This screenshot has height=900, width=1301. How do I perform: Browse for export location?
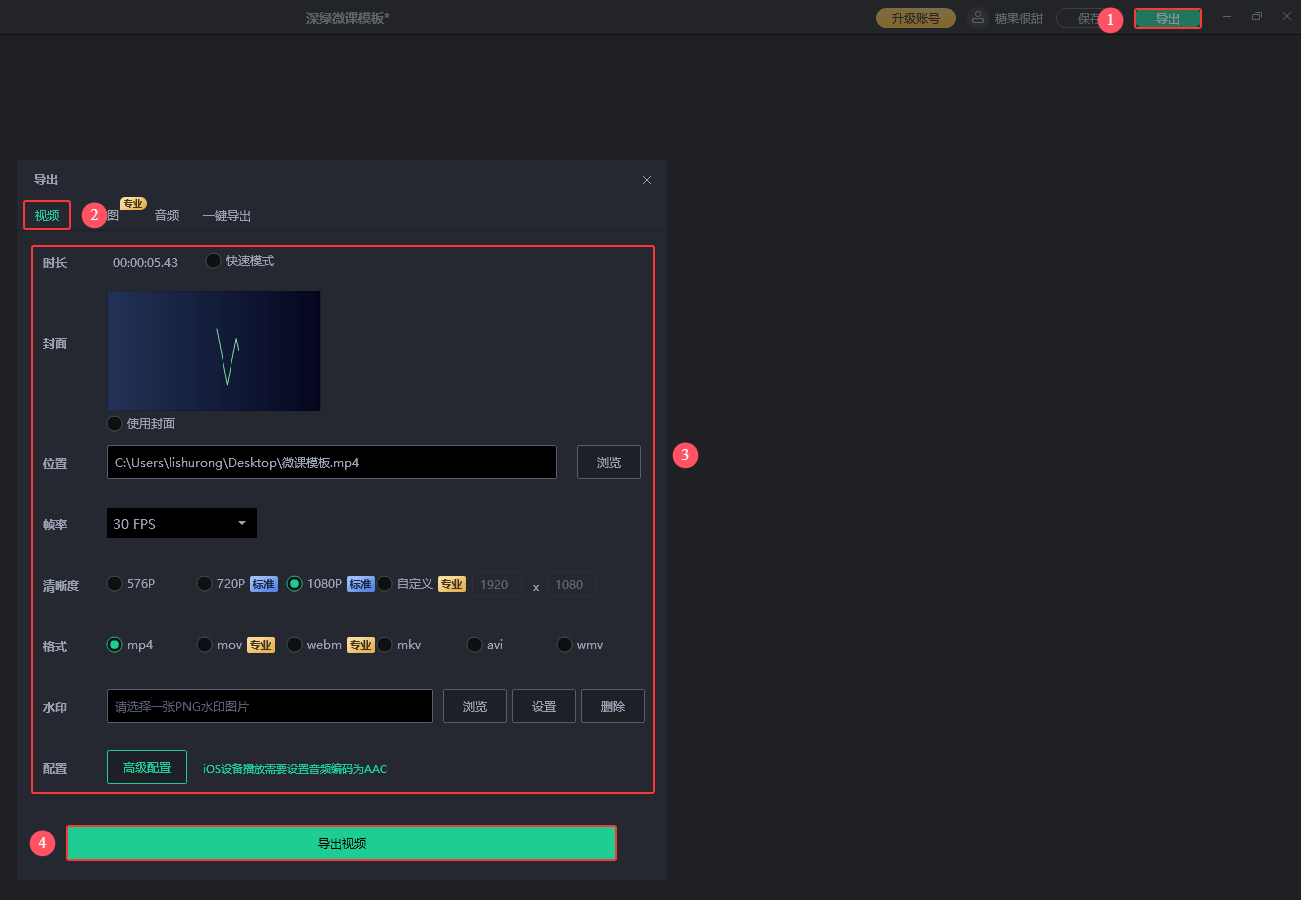click(x=608, y=462)
